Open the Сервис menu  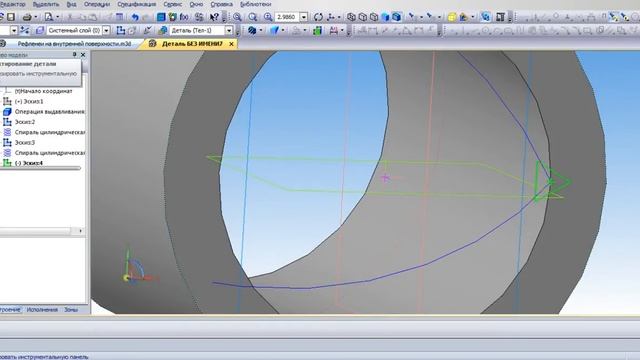173,4
